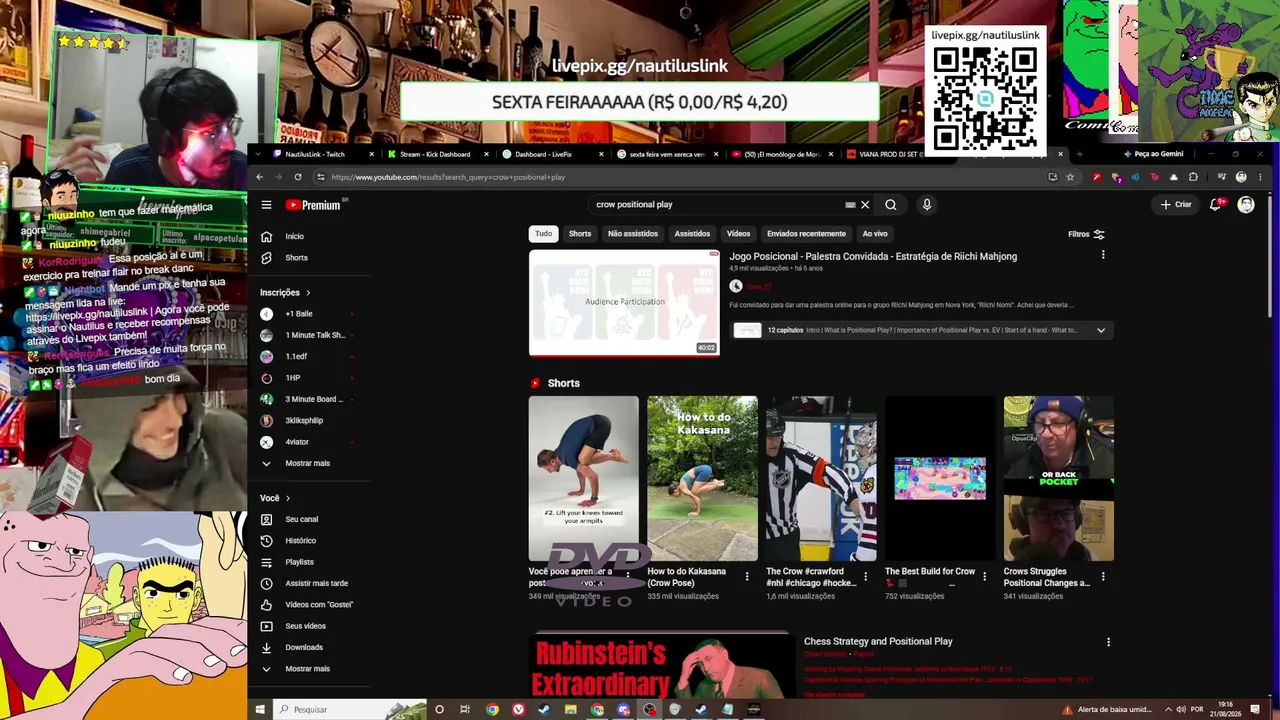
Task: Open the Jogo Posicional Riichi Mahjong video title
Action: tap(873, 257)
